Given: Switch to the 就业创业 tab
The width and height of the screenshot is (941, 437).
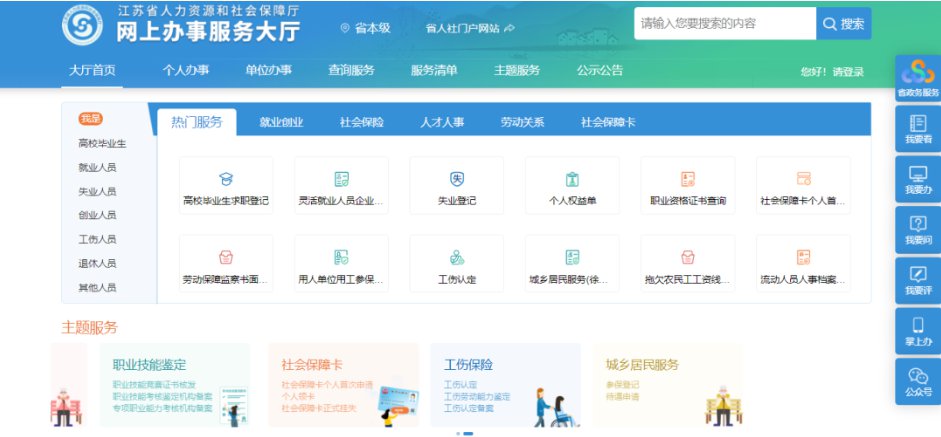Looking at the screenshot, I should click(281, 123).
